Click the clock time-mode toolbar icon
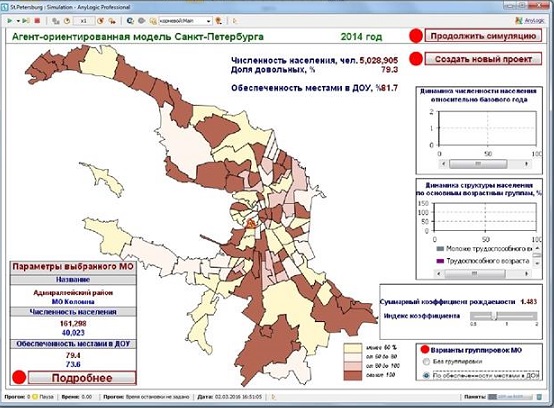This screenshot has width=554, height=408. (x=67, y=21)
